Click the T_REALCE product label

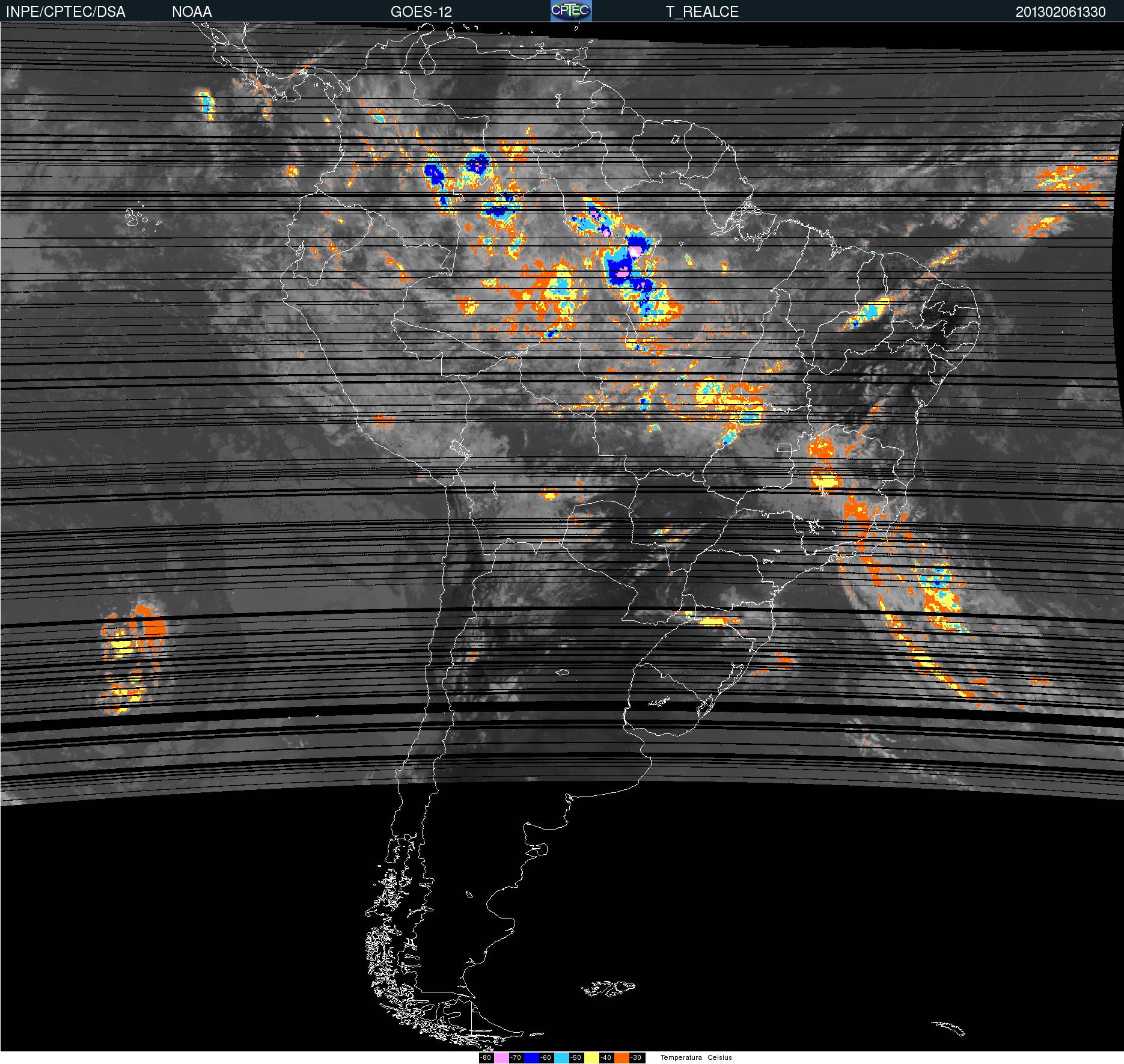point(702,12)
